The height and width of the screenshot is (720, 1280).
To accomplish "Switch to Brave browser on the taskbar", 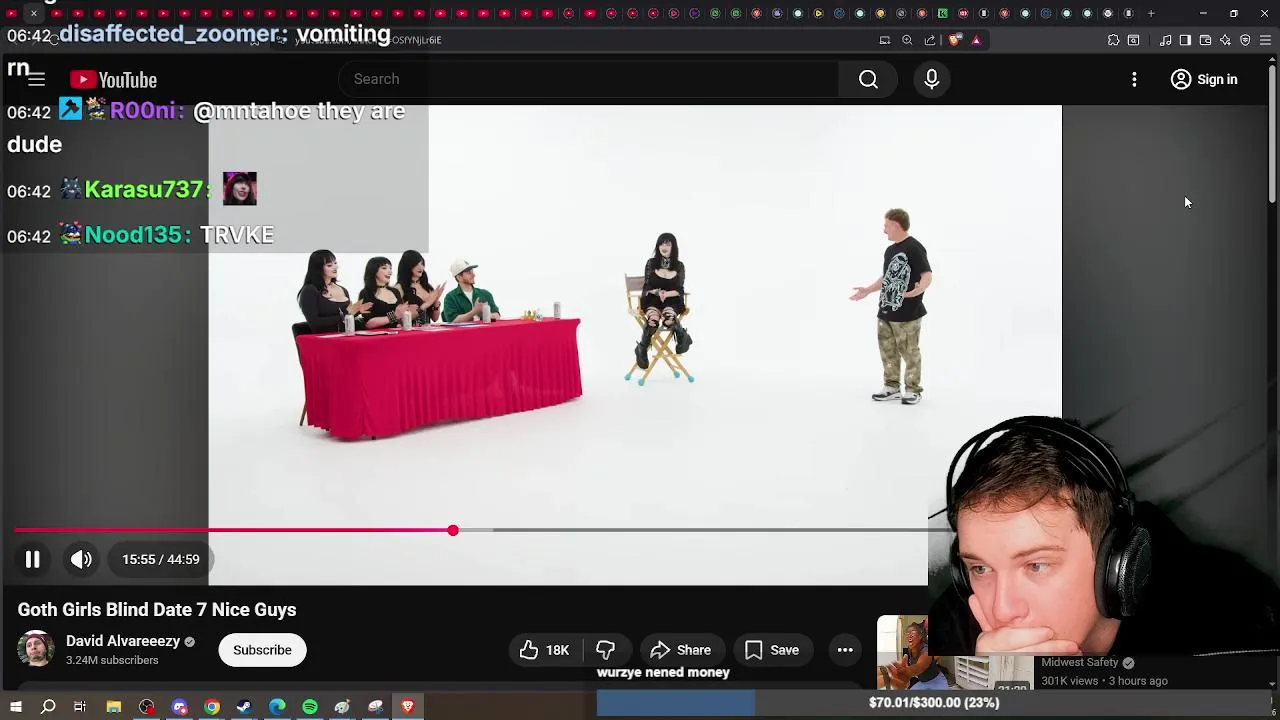I will [x=408, y=707].
